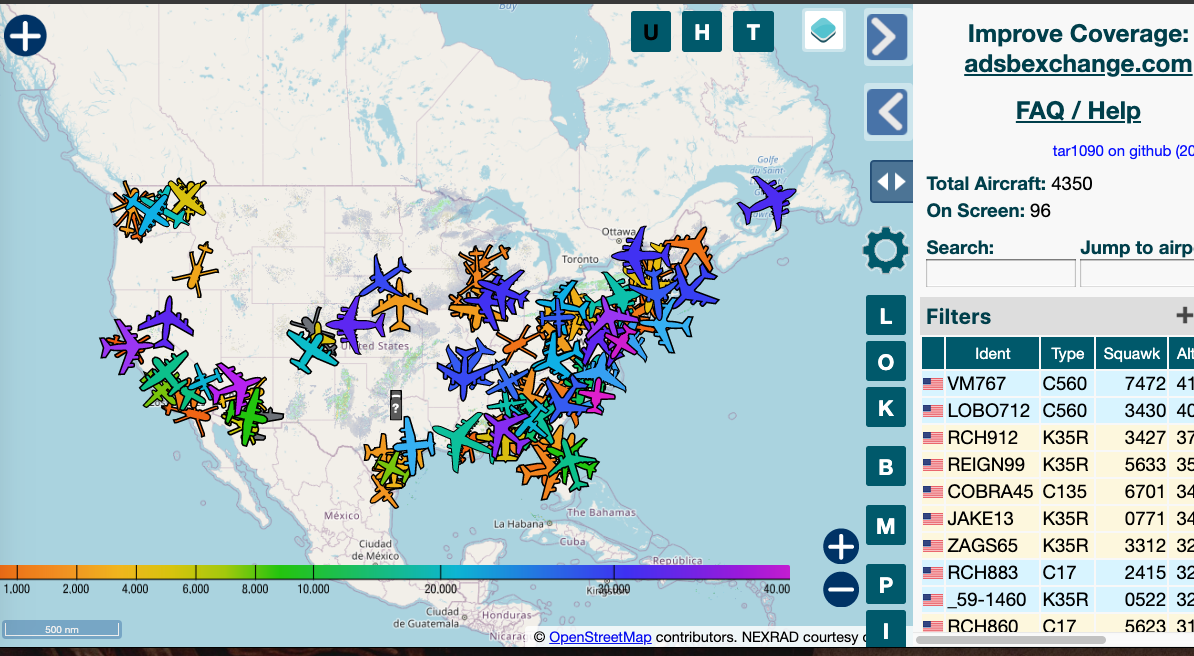Toggle the K map option button
The height and width of the screenshot is (656, 1194).
[x=886, y=408]
